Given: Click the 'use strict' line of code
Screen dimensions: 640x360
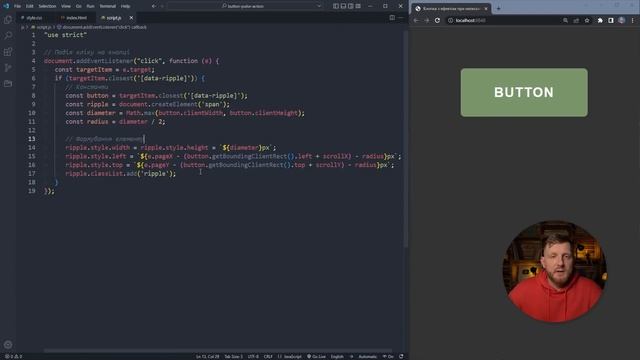Looking at the screenshot, I should pyautogui.click(x=65, y=35).
